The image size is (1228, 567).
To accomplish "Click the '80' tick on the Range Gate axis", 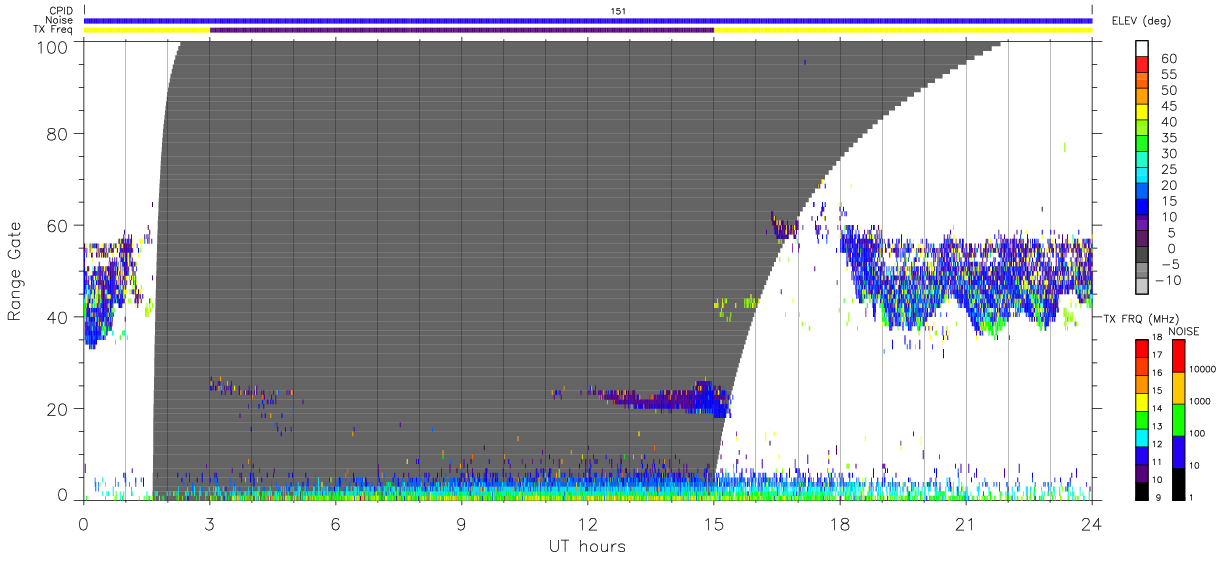I will pos(58,133).
